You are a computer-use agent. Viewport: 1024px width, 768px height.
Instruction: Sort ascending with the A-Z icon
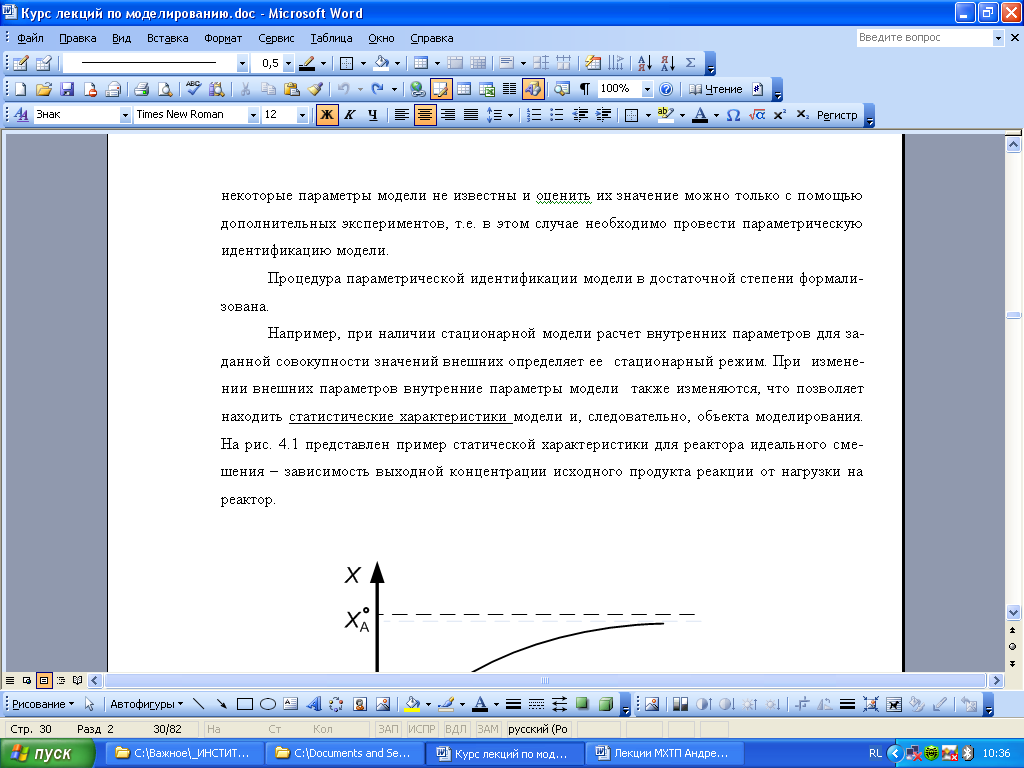point(645,63)
